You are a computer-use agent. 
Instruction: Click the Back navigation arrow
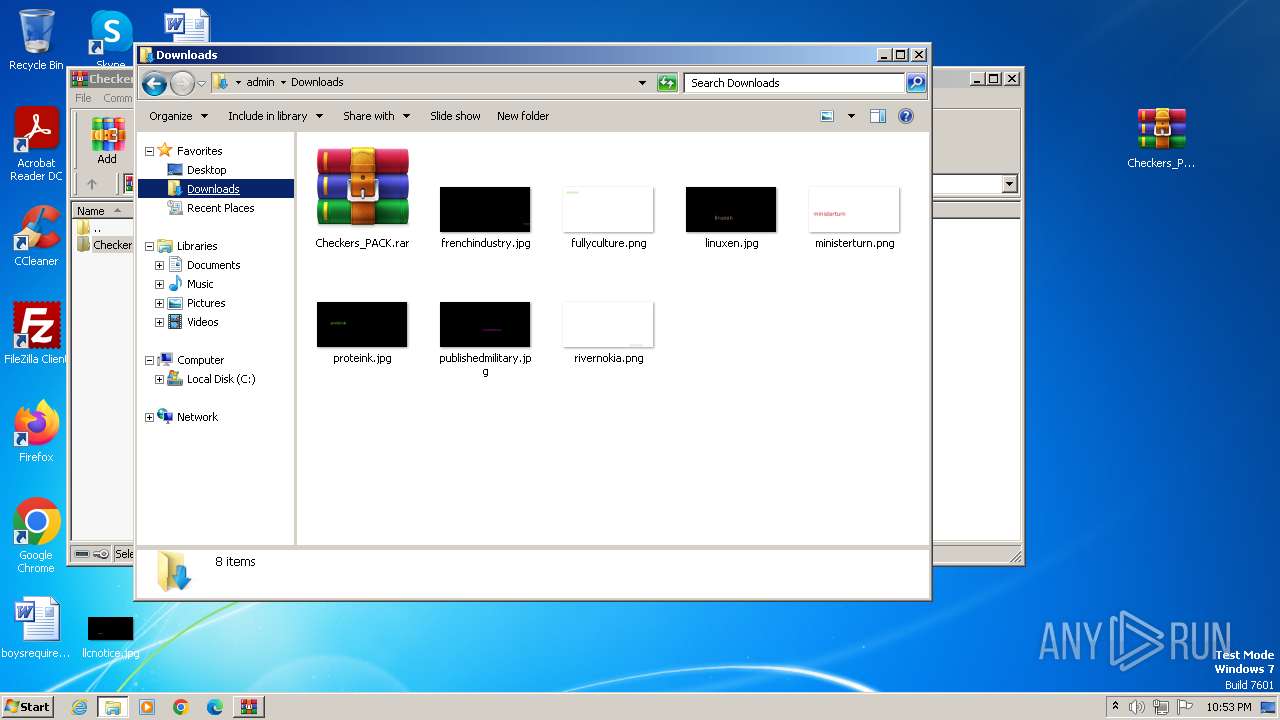154,83
